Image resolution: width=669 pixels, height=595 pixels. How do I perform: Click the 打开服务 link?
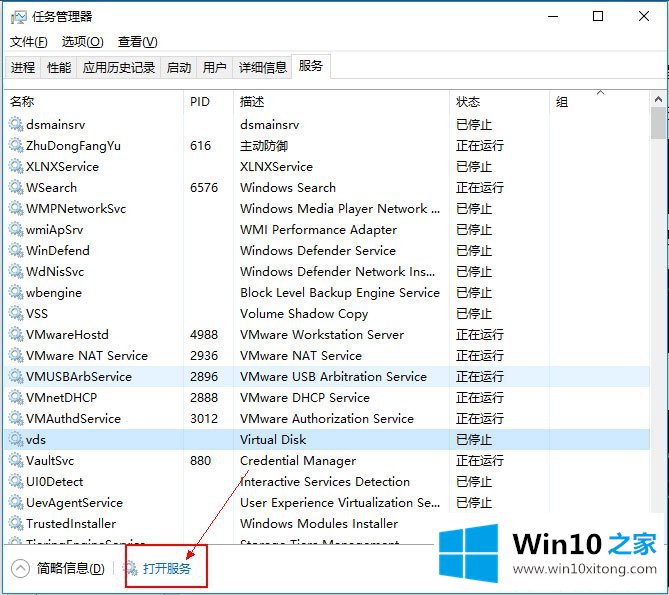tap(167, 569)
